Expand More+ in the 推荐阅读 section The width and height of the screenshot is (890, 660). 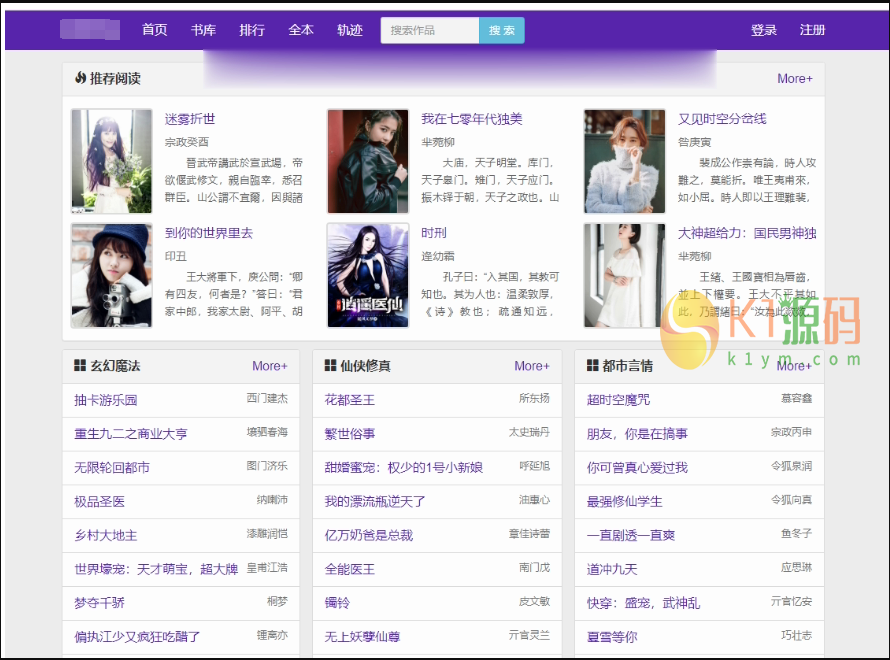pyautogui.click(x=794, y=79)
